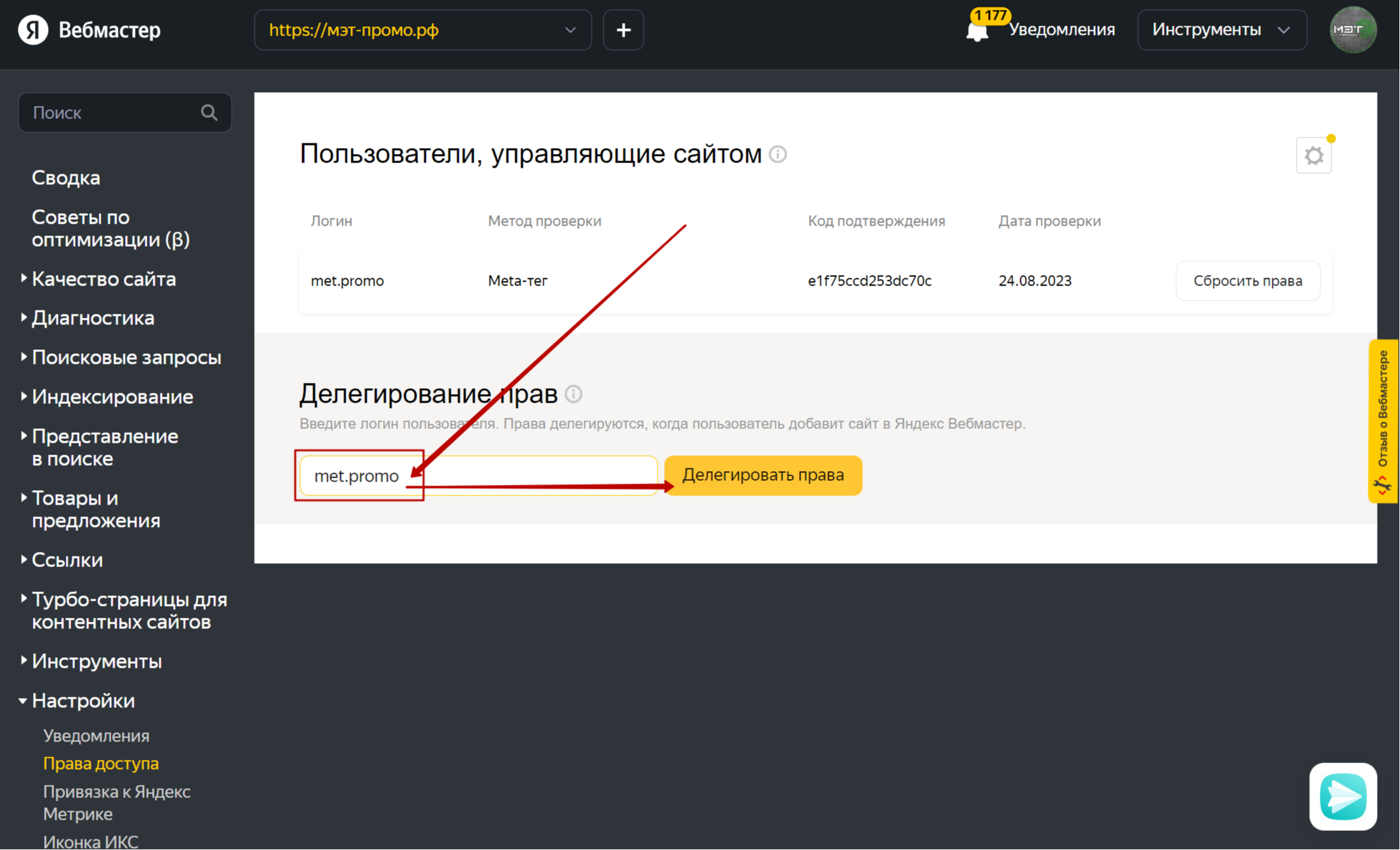1400x850 pixels.
Task: Click the Поиск search field
Action: (x=124, y=113)
